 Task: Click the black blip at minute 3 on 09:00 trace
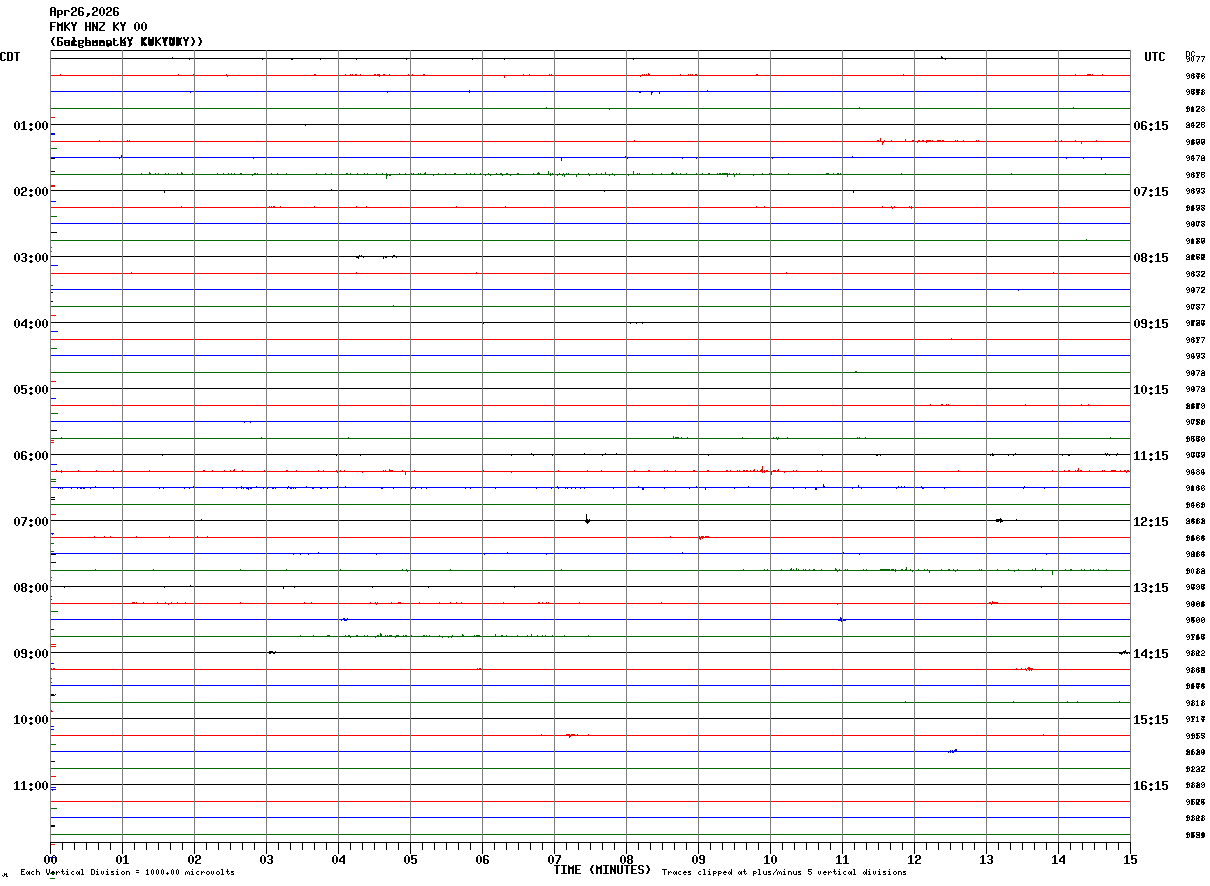coord(271,652)
